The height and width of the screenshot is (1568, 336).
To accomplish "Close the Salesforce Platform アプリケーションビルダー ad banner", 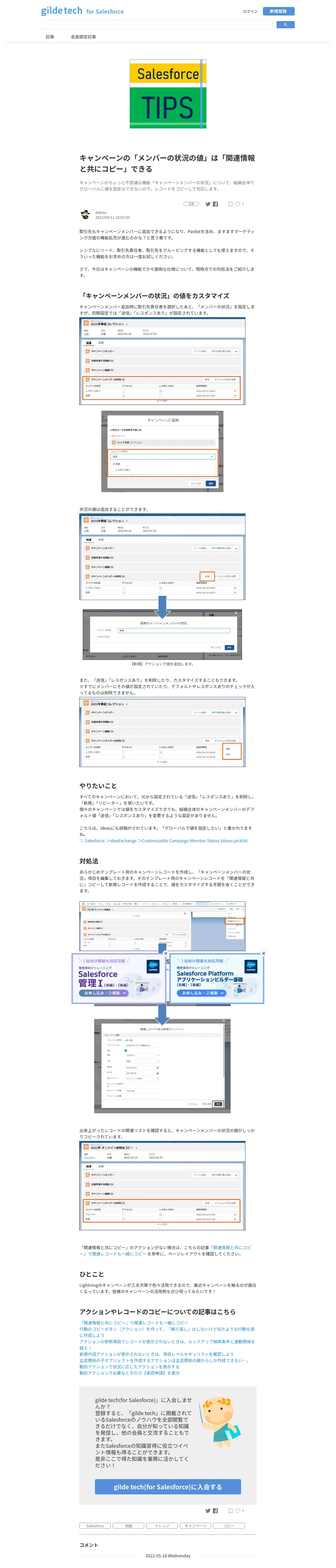I will pyautogui.click(x=264, y=953).
